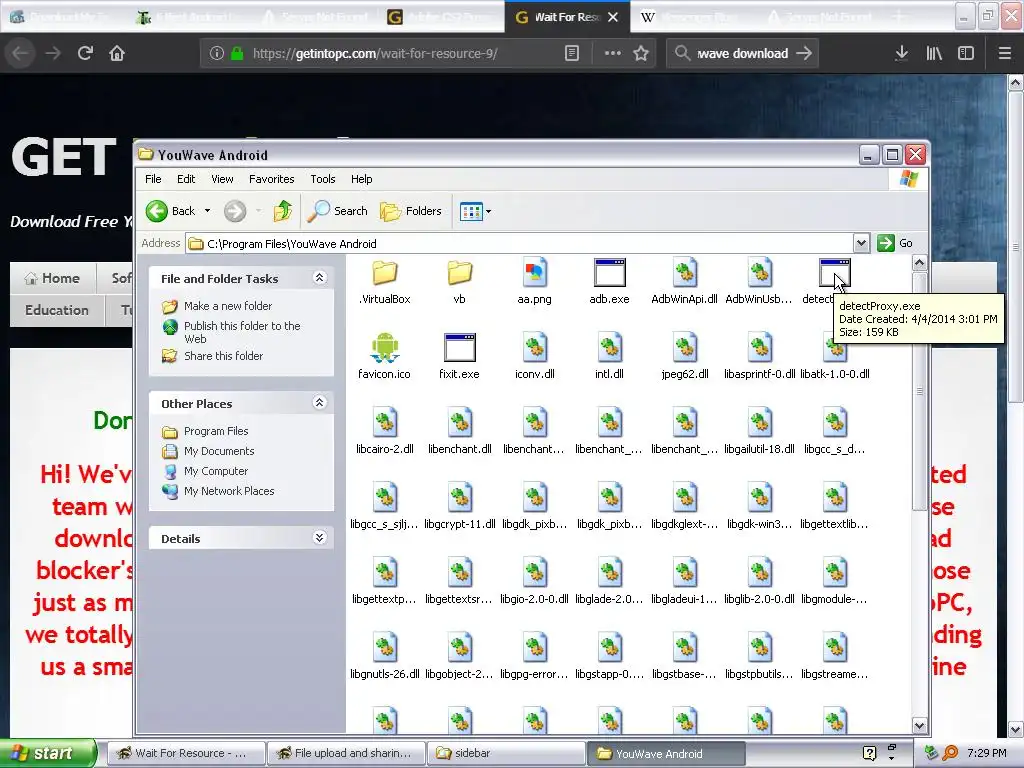
Task: Click Education on the website navigation
Action: point(57,310)
